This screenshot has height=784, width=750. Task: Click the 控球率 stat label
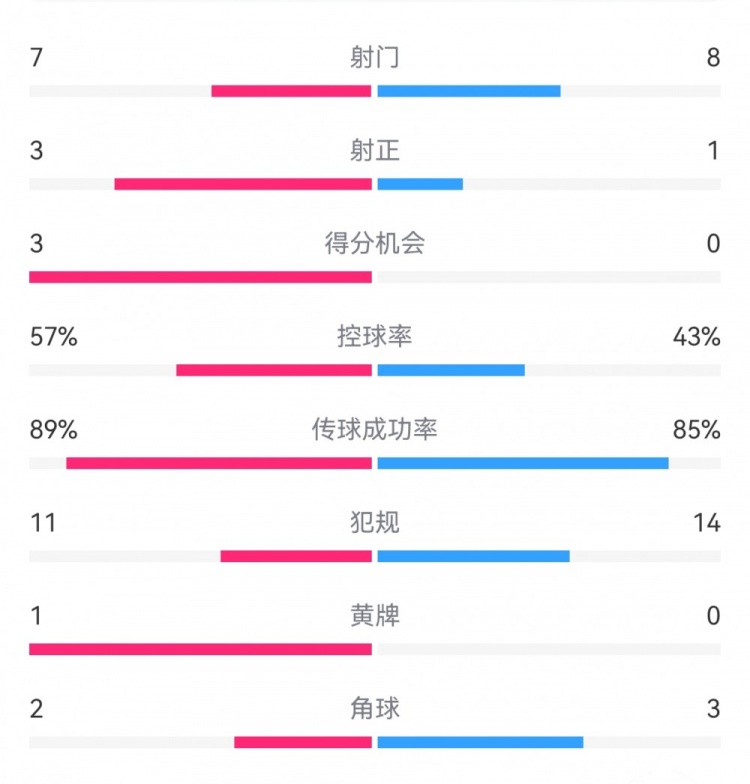375,337
